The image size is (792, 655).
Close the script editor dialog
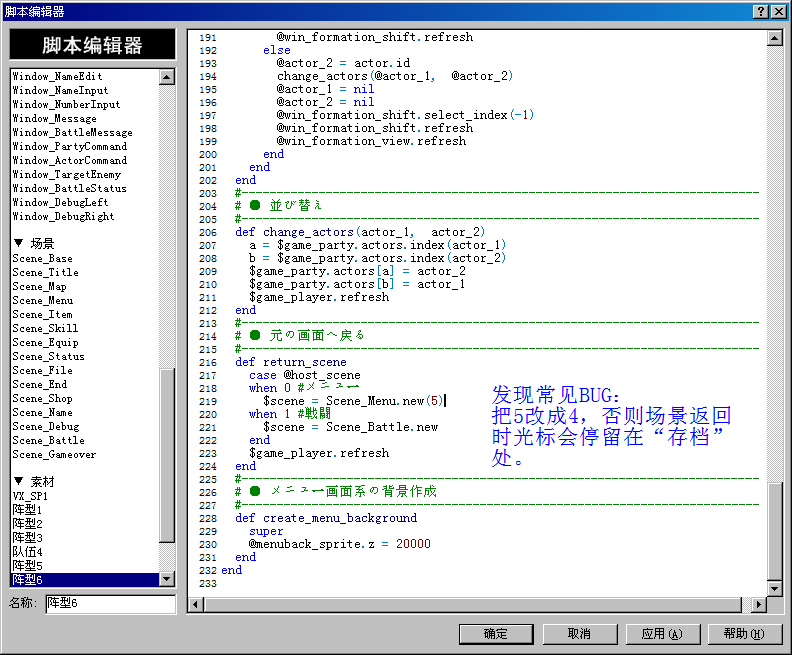(x=779, y=12)
